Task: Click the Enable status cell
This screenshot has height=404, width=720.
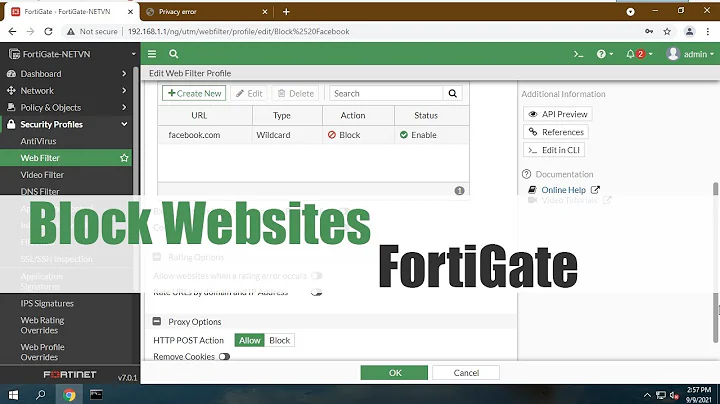Action: (418, 135)
